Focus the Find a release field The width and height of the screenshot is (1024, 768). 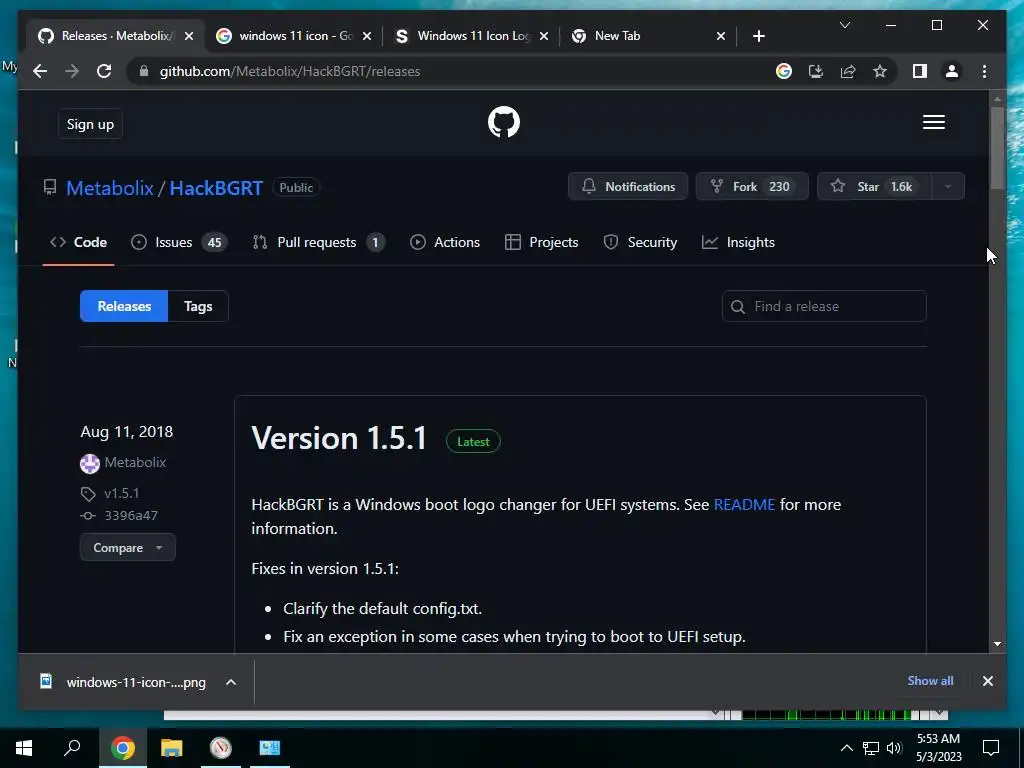click(824, 306)
